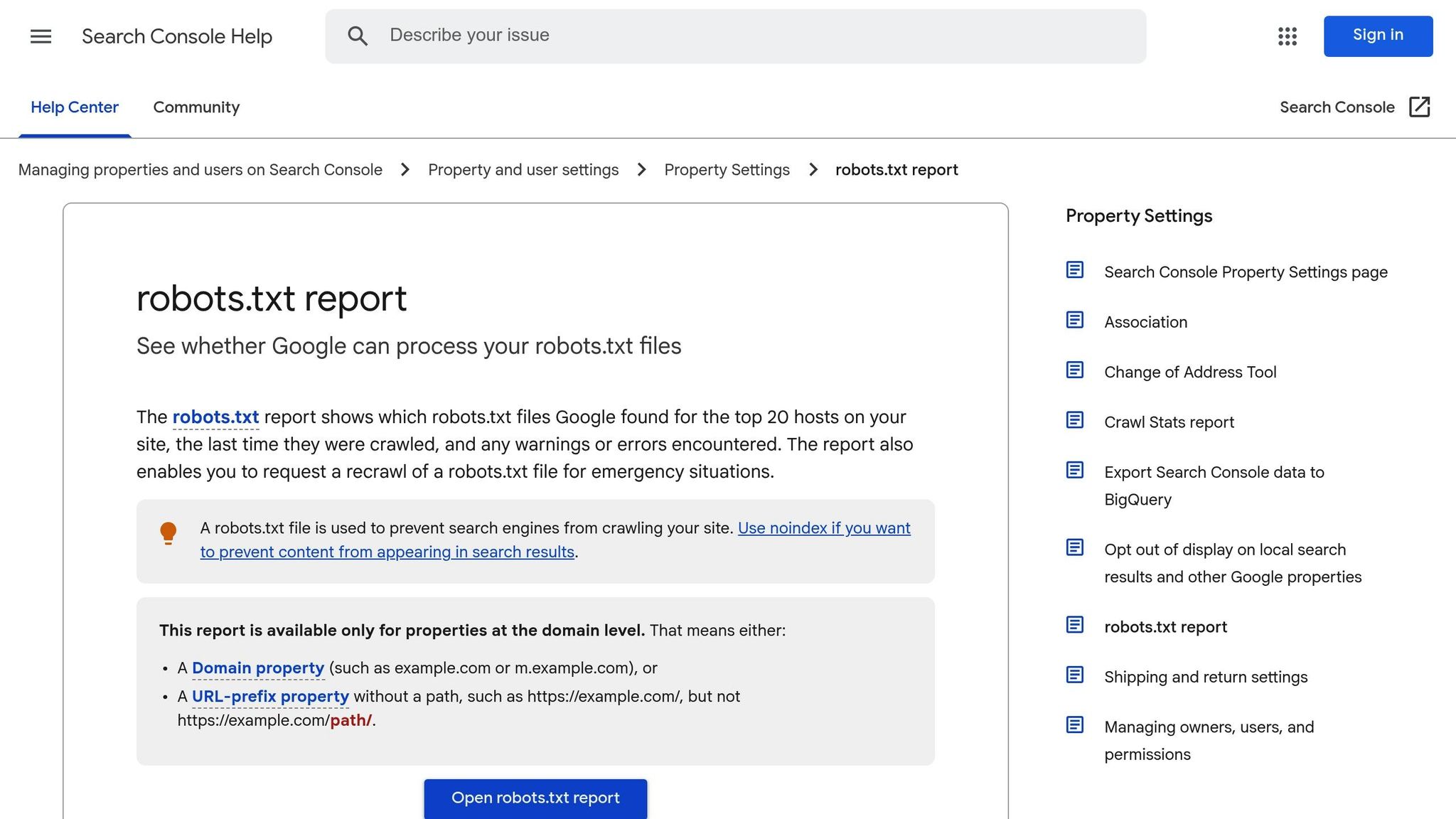The height and width of the screenshot is (819, 1456).
Task: Click article icon beside Search Console Property Settings page
Action: [x=1075, y=270]
